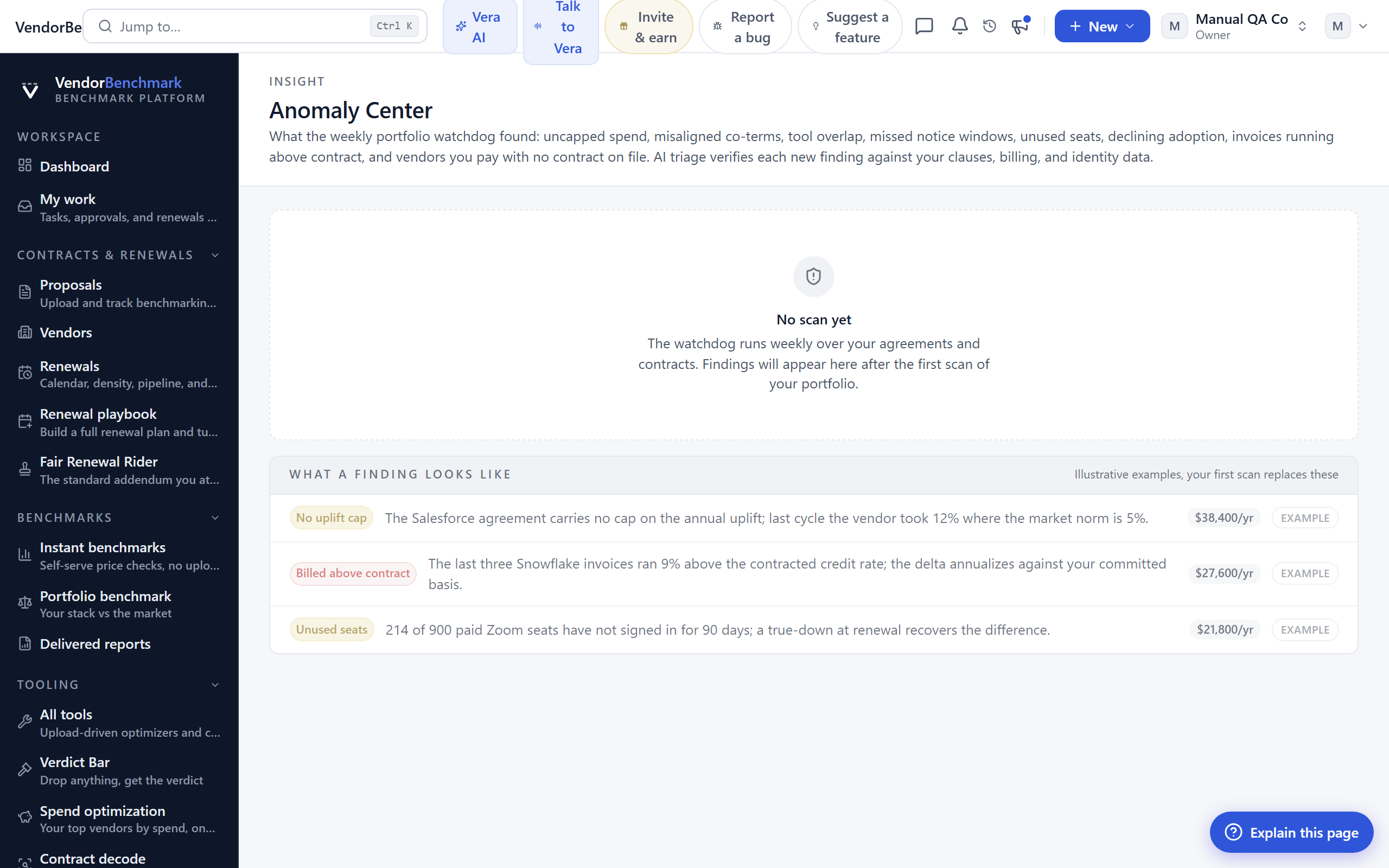Open the Manual QA Co workspace switcher
Screen dimensions: 1389x868
pos(1235,27)
